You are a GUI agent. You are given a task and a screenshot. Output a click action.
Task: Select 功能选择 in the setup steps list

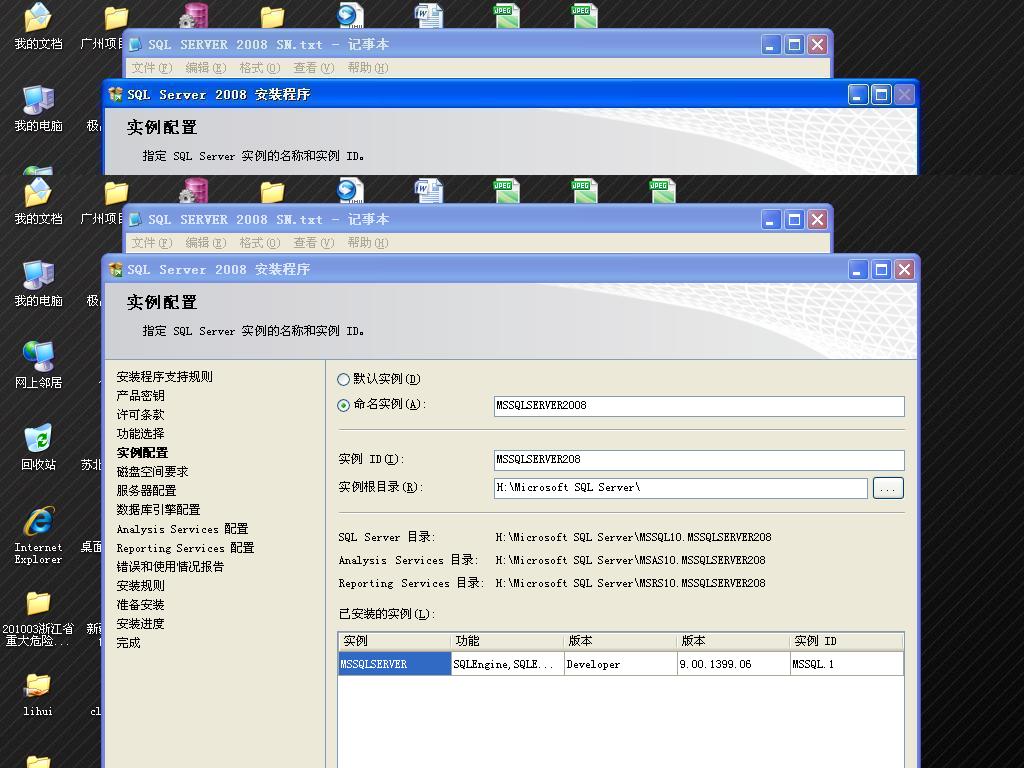click(x=140, y=434)
